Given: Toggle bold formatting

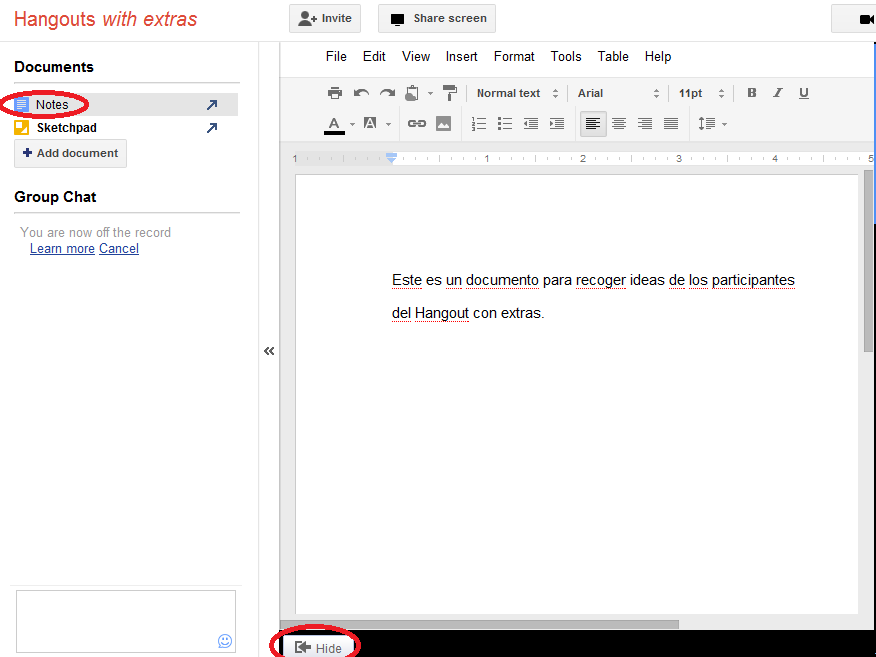Looking at the screenshot, I should [x=752, y=93].
